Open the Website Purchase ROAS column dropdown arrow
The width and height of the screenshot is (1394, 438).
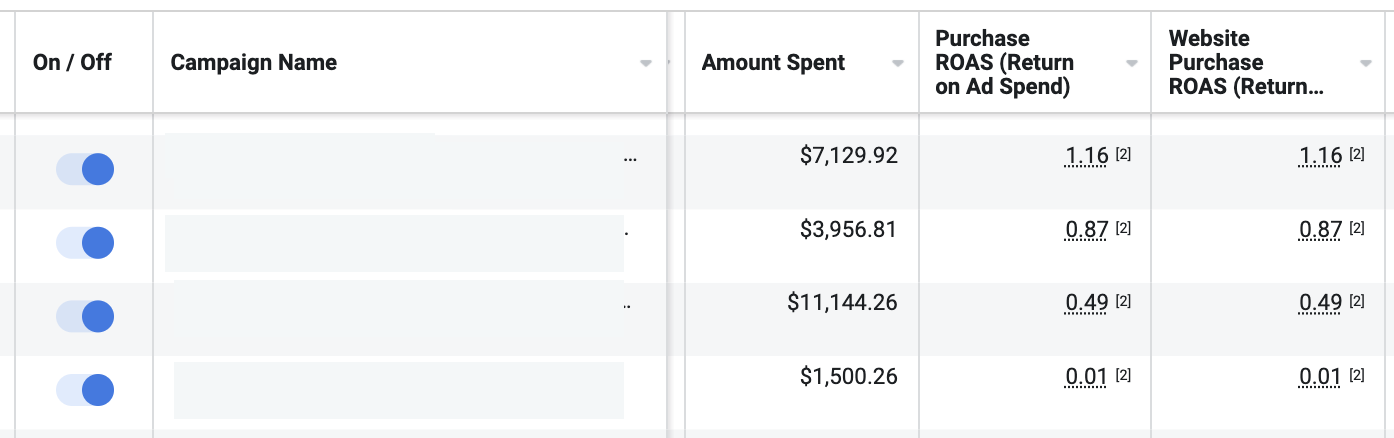tap(1366, 63)
